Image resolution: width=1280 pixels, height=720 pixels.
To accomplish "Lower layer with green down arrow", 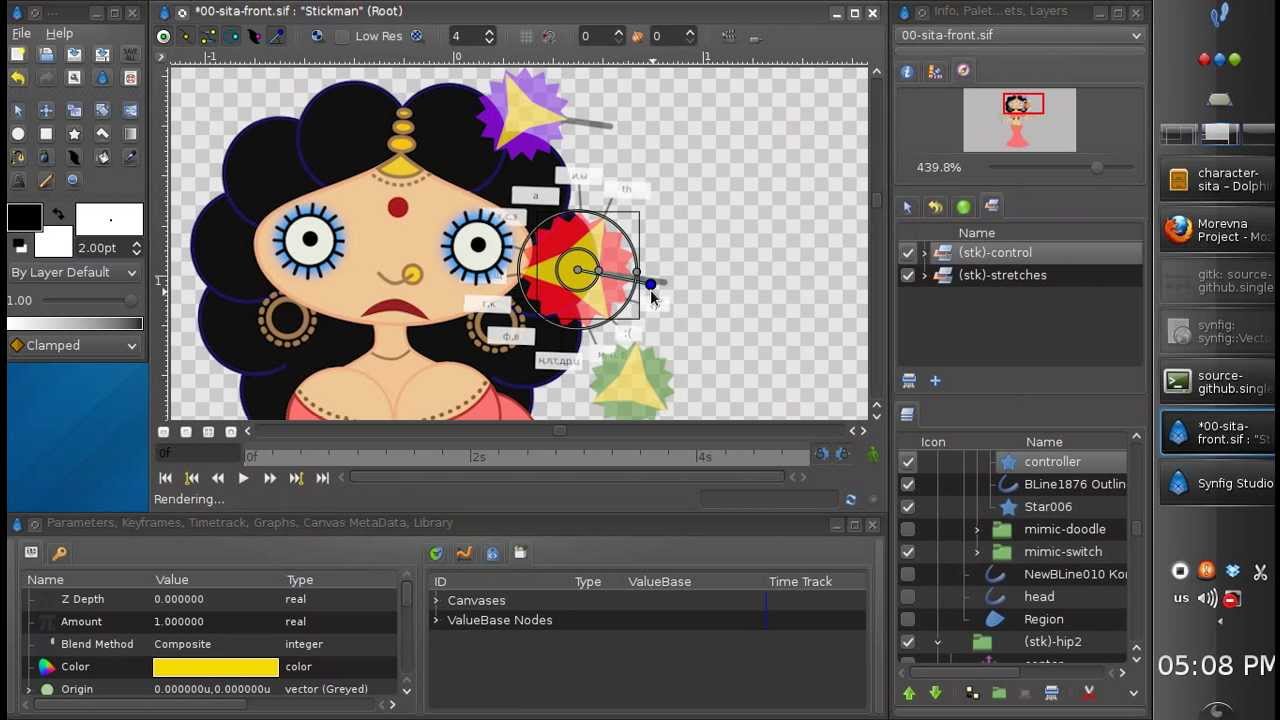I will (936, 692).
